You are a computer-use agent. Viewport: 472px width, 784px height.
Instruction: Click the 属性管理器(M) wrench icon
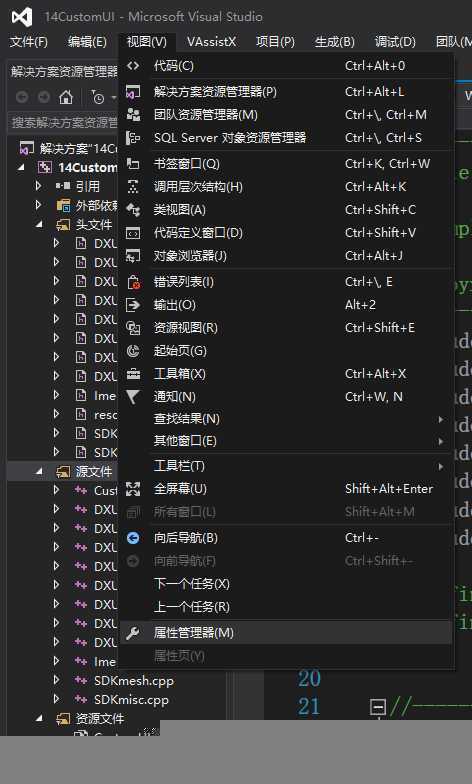pos(132,632)
